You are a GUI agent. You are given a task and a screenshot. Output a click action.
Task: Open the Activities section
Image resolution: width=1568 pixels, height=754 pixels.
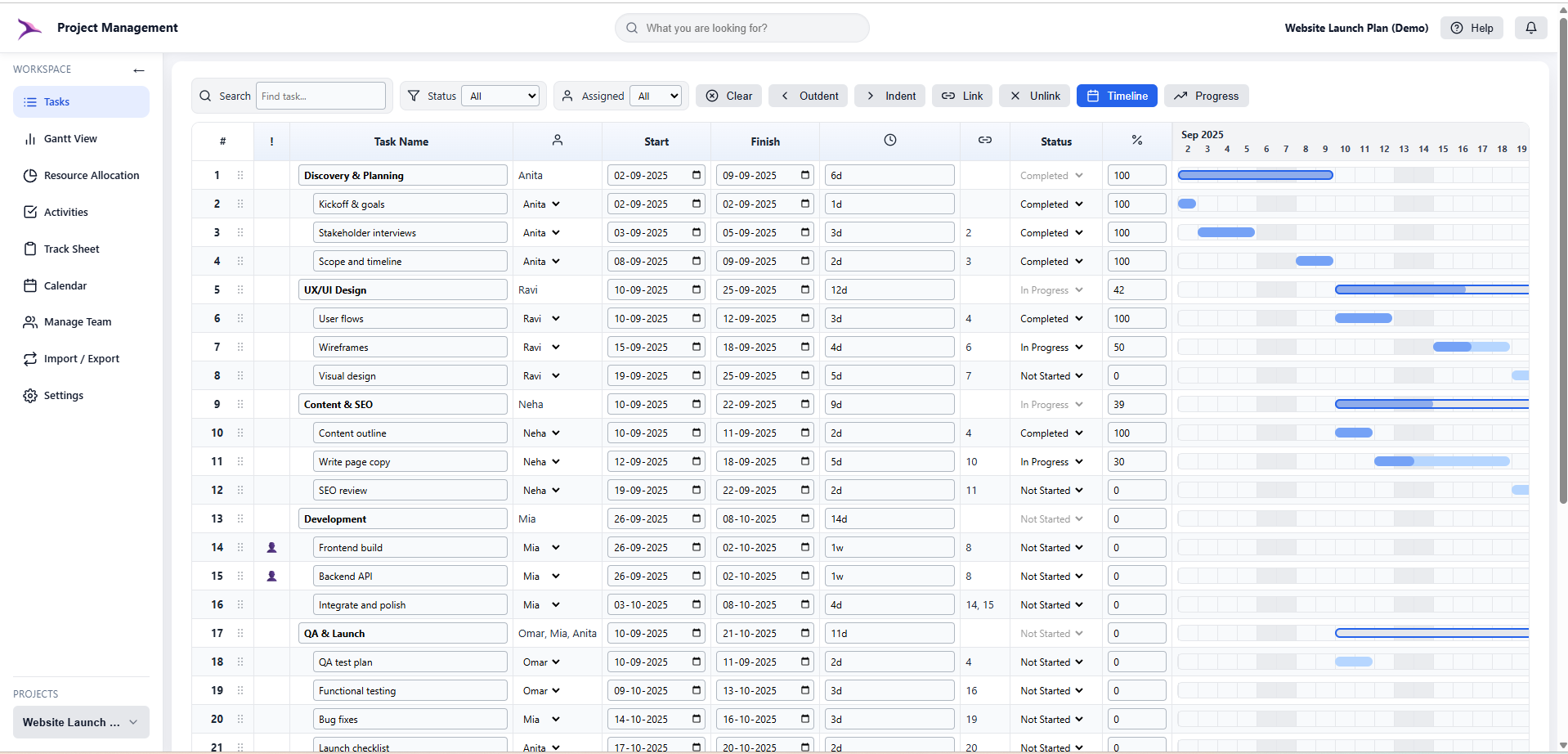point(65,212)
